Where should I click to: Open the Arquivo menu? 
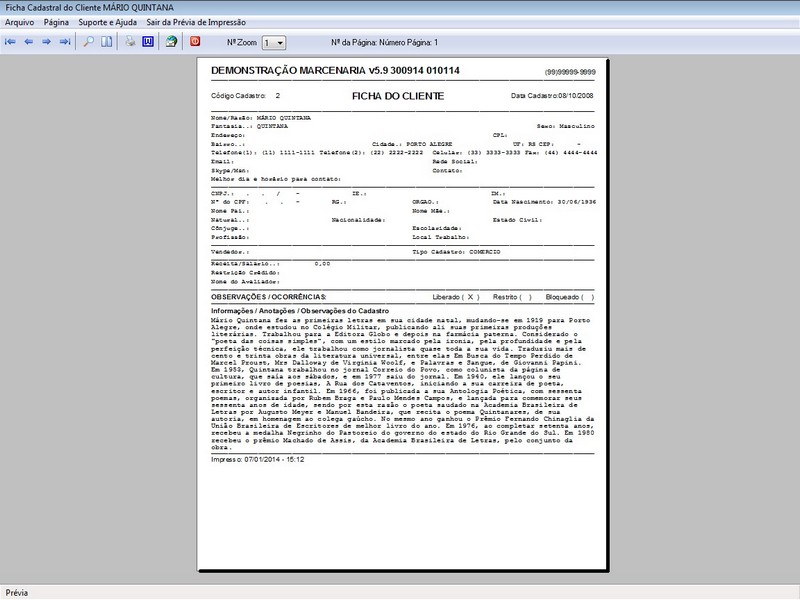20,21
